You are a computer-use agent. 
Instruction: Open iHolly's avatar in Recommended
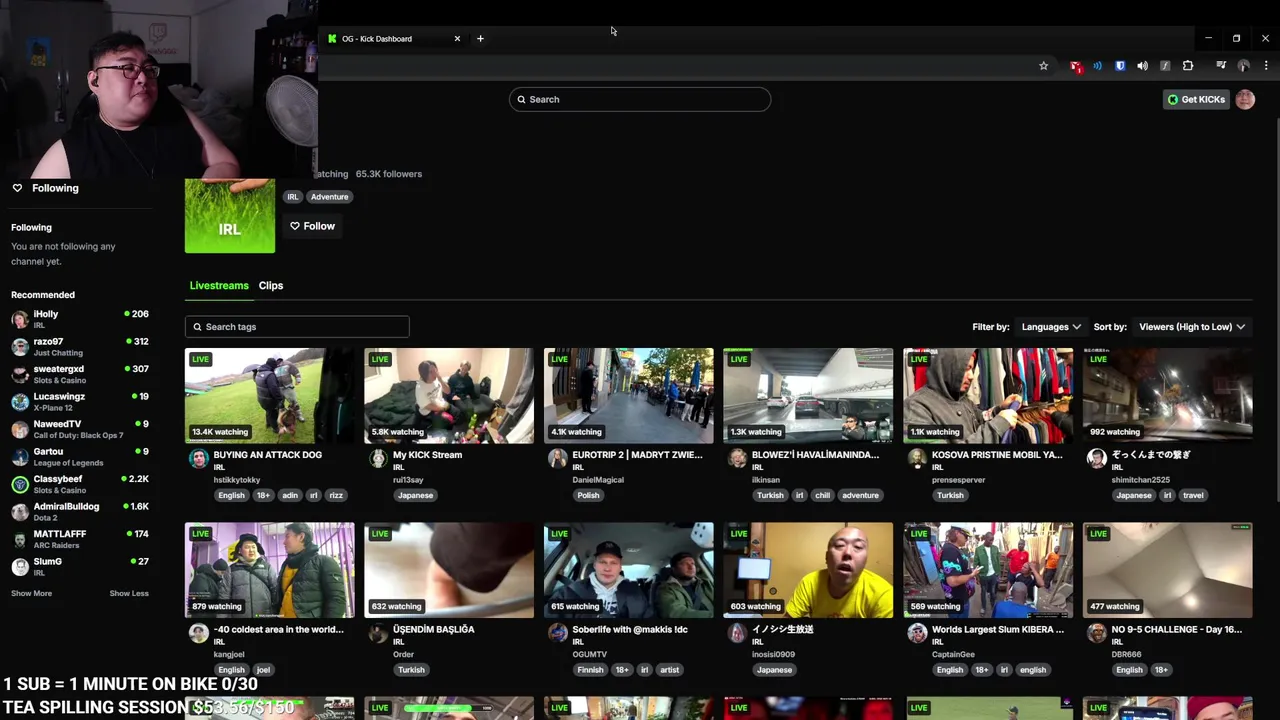coord(20,320)
